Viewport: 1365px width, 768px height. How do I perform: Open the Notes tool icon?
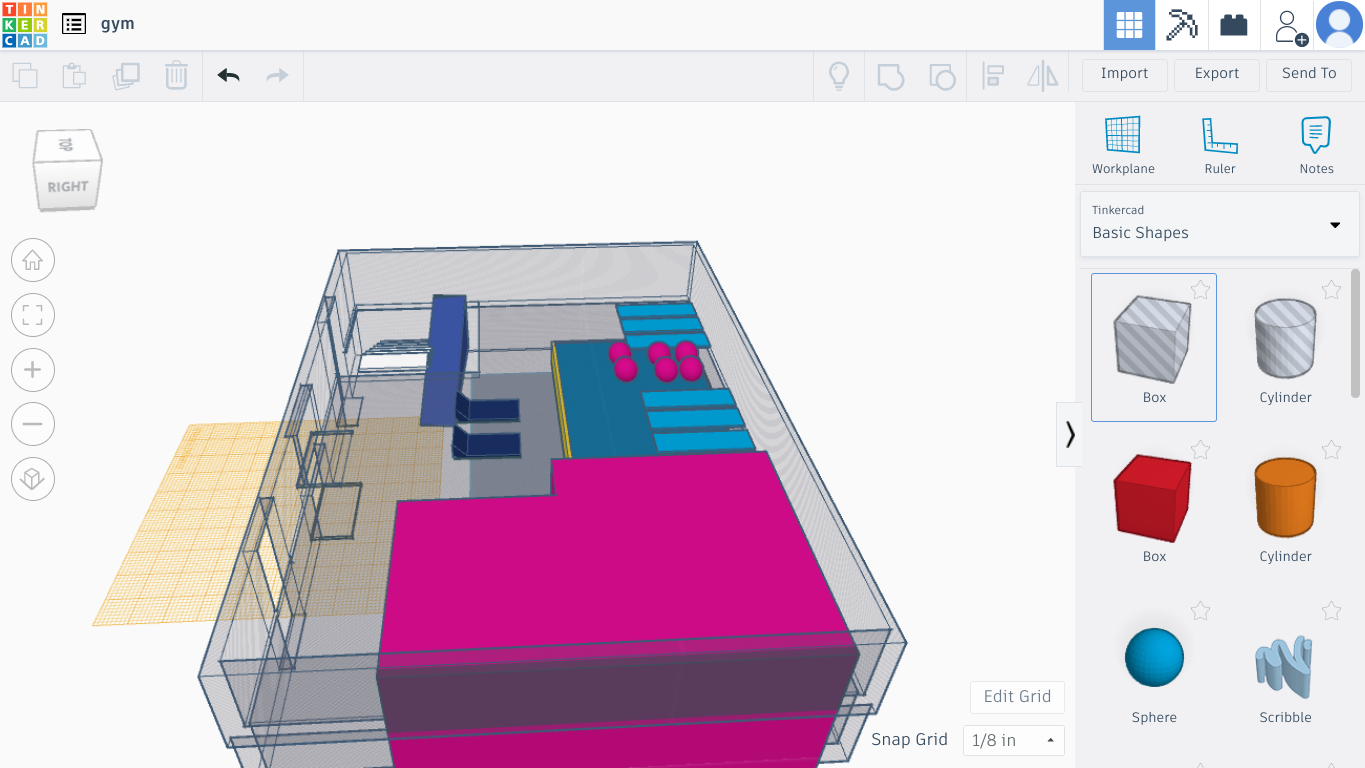pyautogui.click(x=1316, y=133)
